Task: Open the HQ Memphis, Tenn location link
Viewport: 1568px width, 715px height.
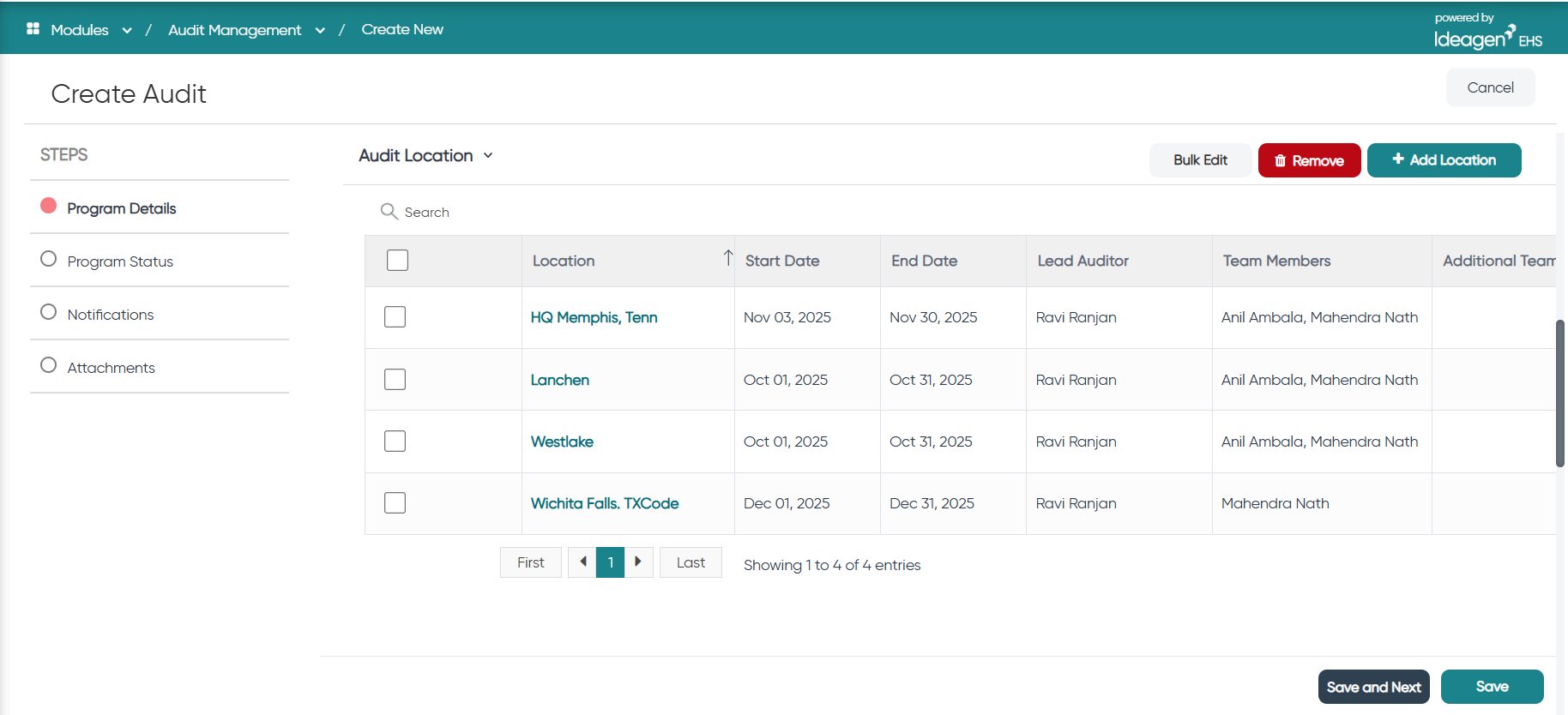Action: (x=594, y=317)
